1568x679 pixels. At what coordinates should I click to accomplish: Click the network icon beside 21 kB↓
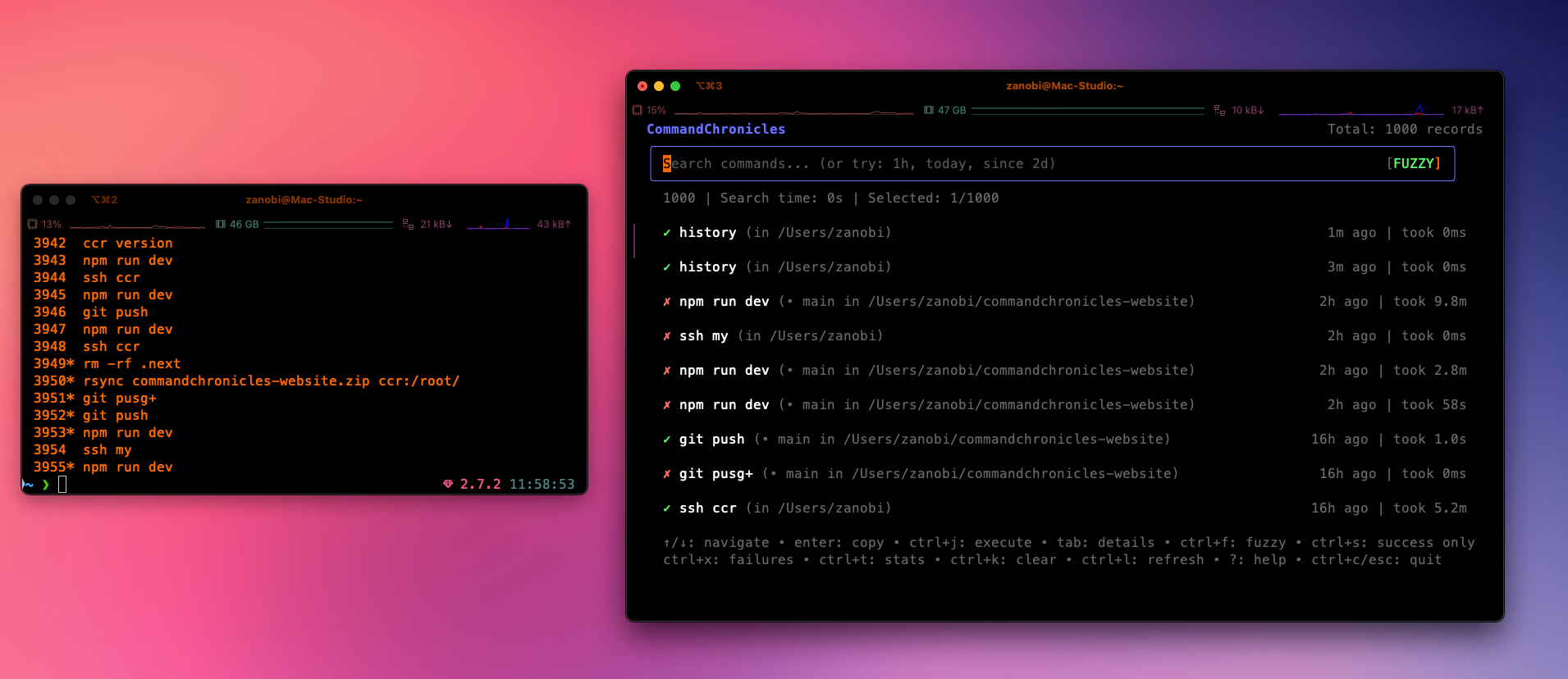point(408,224)
